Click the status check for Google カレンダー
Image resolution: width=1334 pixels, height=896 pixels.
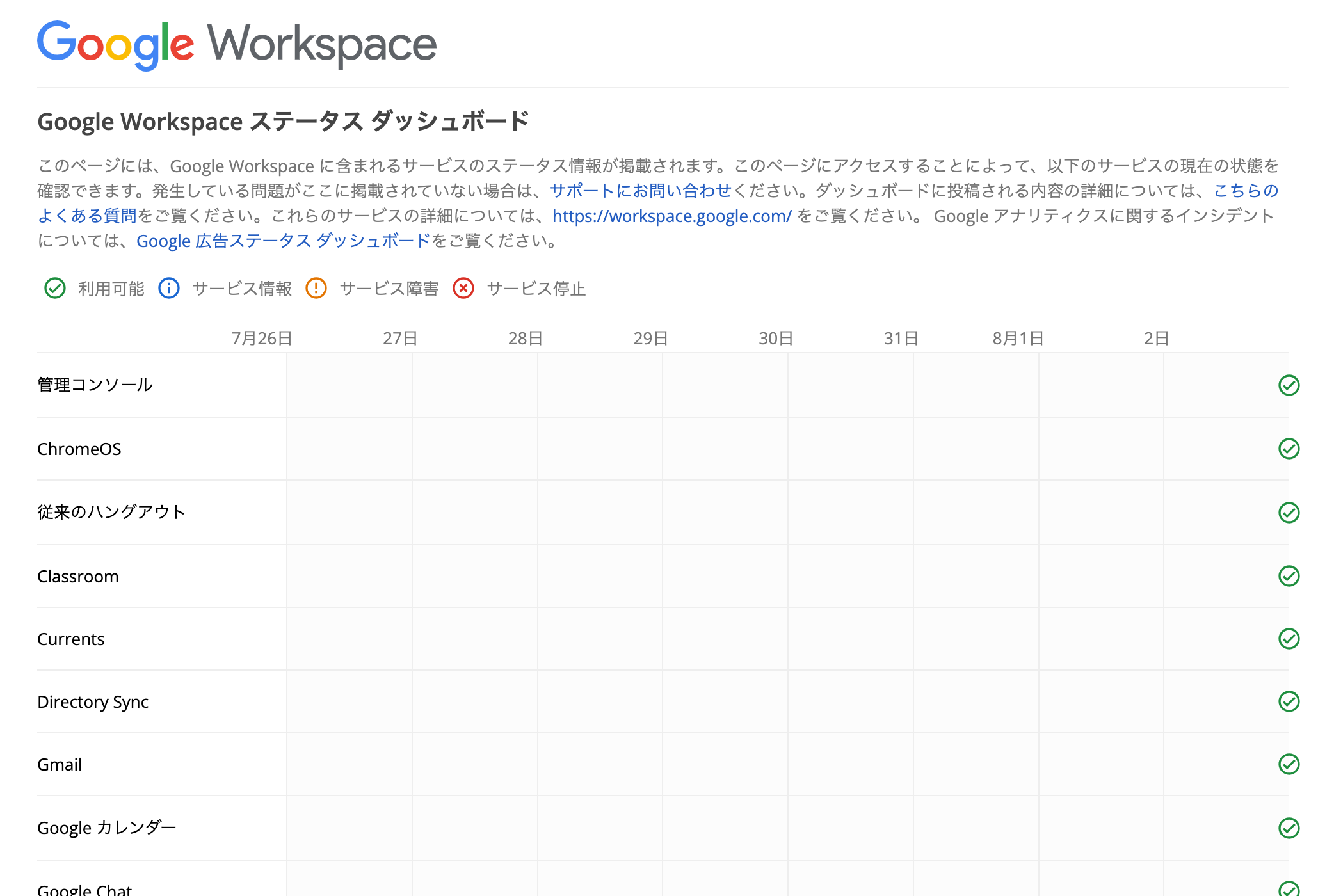point(1289,828)
